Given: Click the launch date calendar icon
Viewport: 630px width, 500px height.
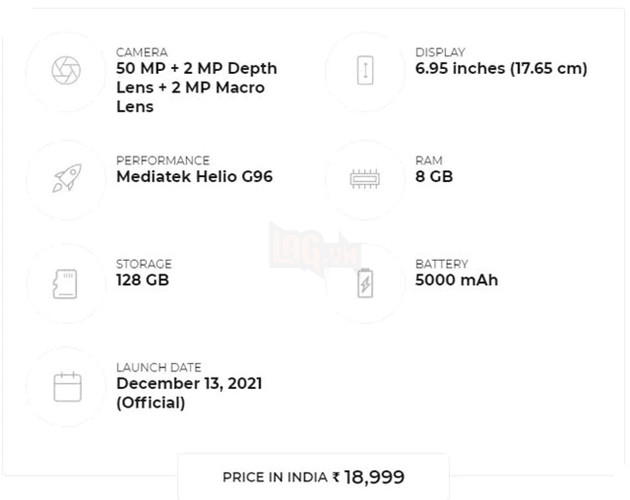Looking at the screenshot, I should 67,386.
